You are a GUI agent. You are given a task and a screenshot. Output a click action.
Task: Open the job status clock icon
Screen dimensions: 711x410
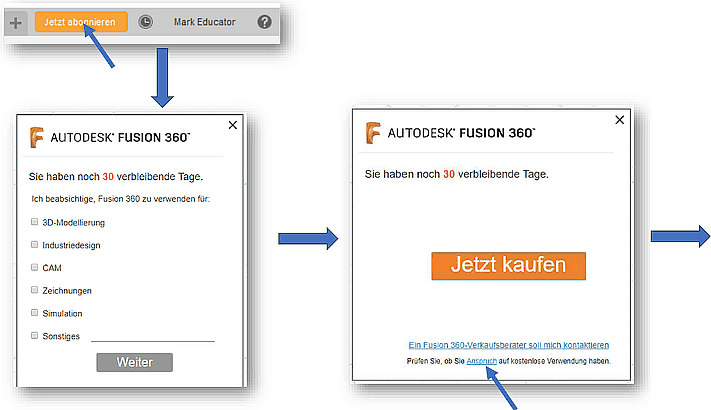[x=146, y=21]
